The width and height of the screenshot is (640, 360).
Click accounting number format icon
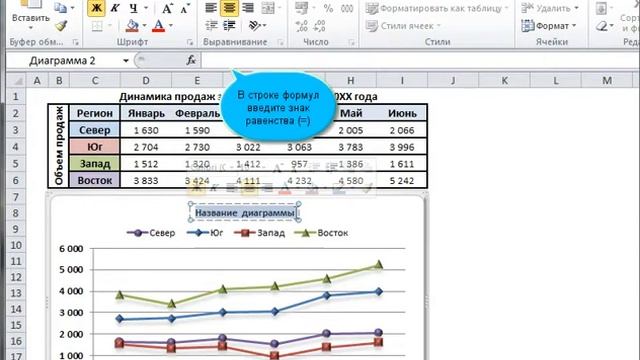302,8
